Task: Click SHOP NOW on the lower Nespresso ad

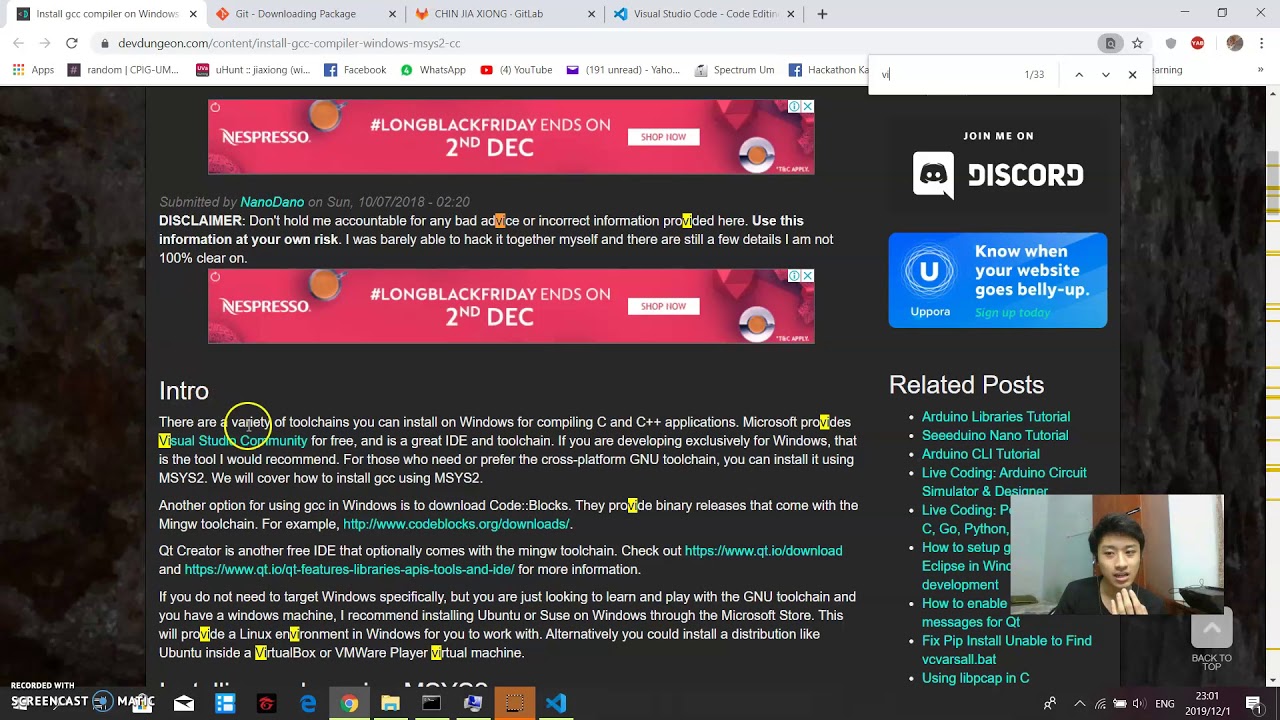Action: (x=663, y=306)
